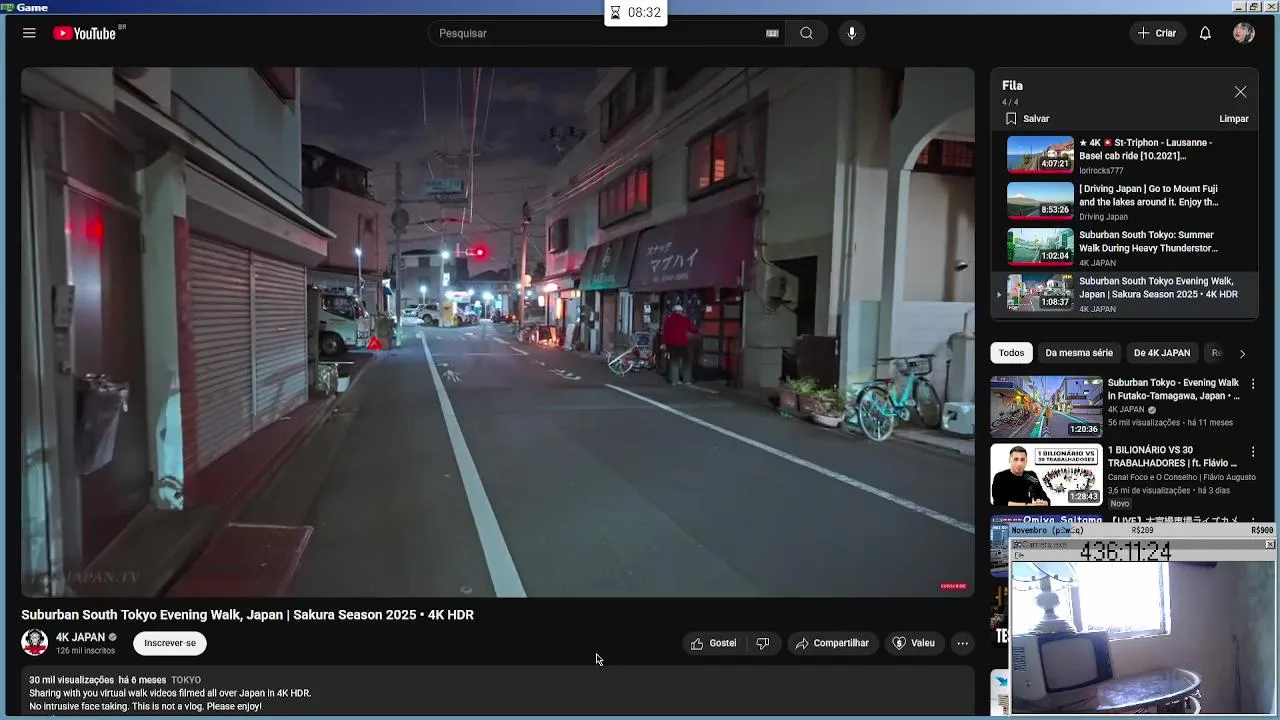Open the 4K JAPAN channel avatar
This screenshot has width=1280, height=720.
[x=35, y=643]
